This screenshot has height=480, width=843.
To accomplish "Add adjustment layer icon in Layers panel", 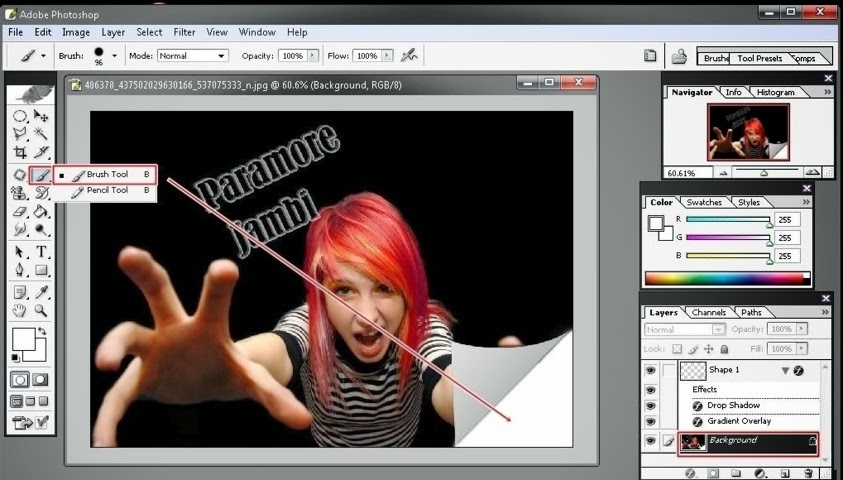I will [760, 473].
